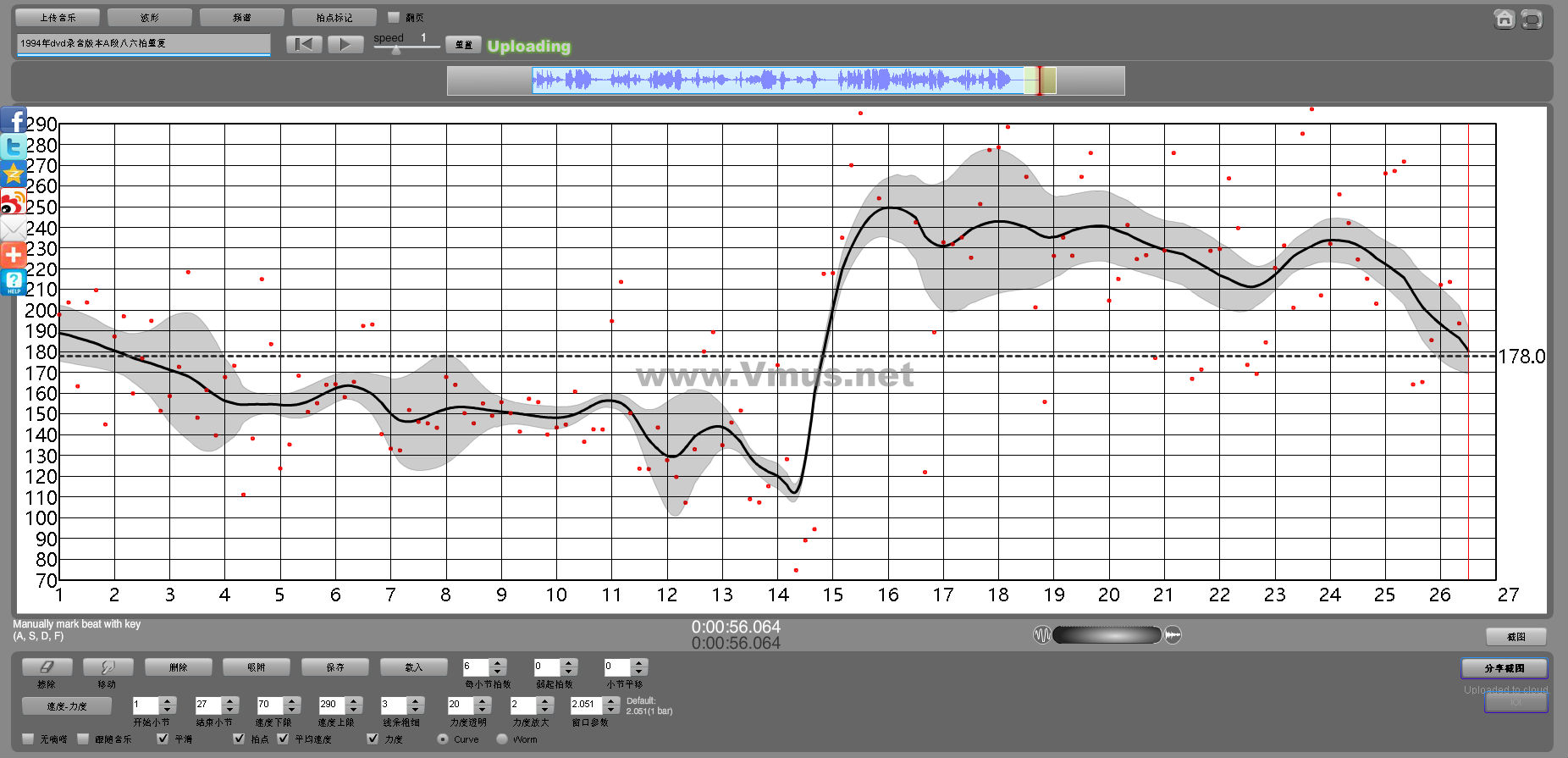Select the move (移动) tool icon

tap(107, 667)
